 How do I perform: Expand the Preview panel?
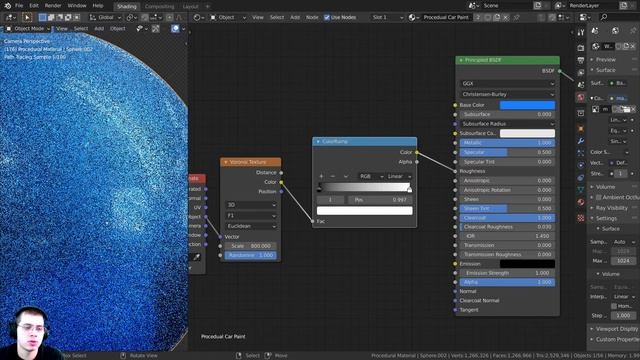605,60
